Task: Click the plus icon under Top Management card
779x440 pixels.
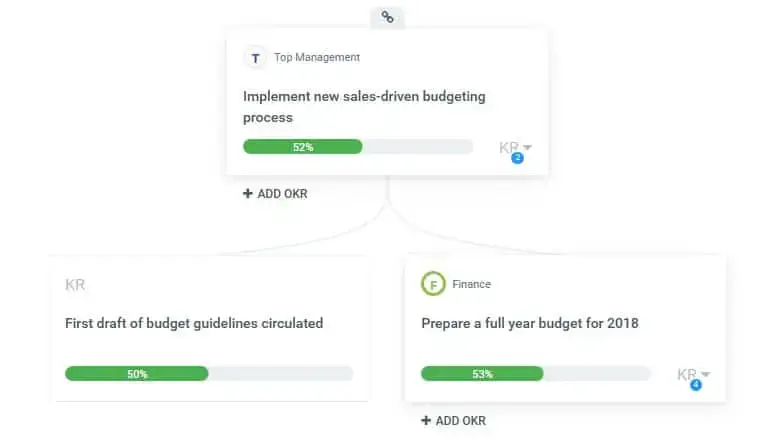Action: tap(248, 194)
